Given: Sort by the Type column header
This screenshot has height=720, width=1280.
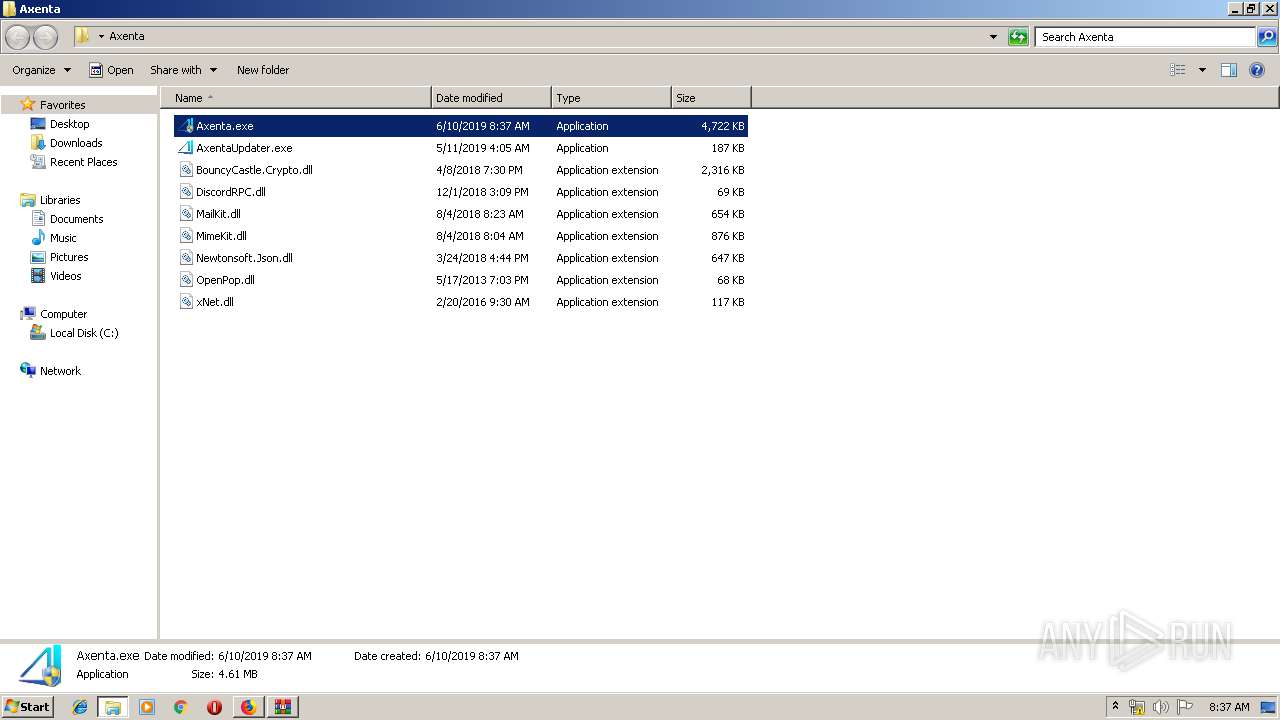Looking at the screenshot, I should (x=611, y=98).
